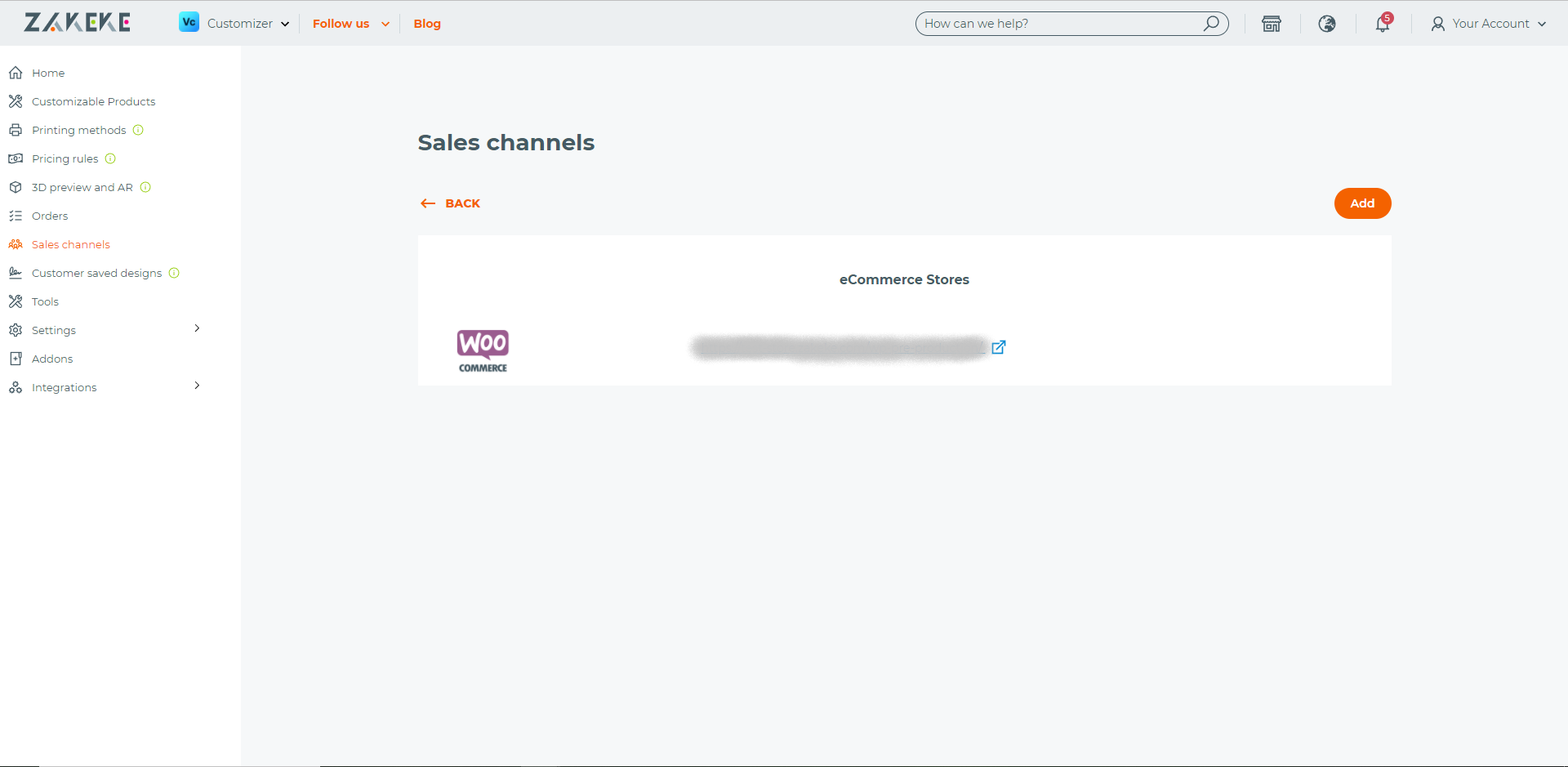Open 3D preview and AR

pyautogui.click(x=82, y=187)
